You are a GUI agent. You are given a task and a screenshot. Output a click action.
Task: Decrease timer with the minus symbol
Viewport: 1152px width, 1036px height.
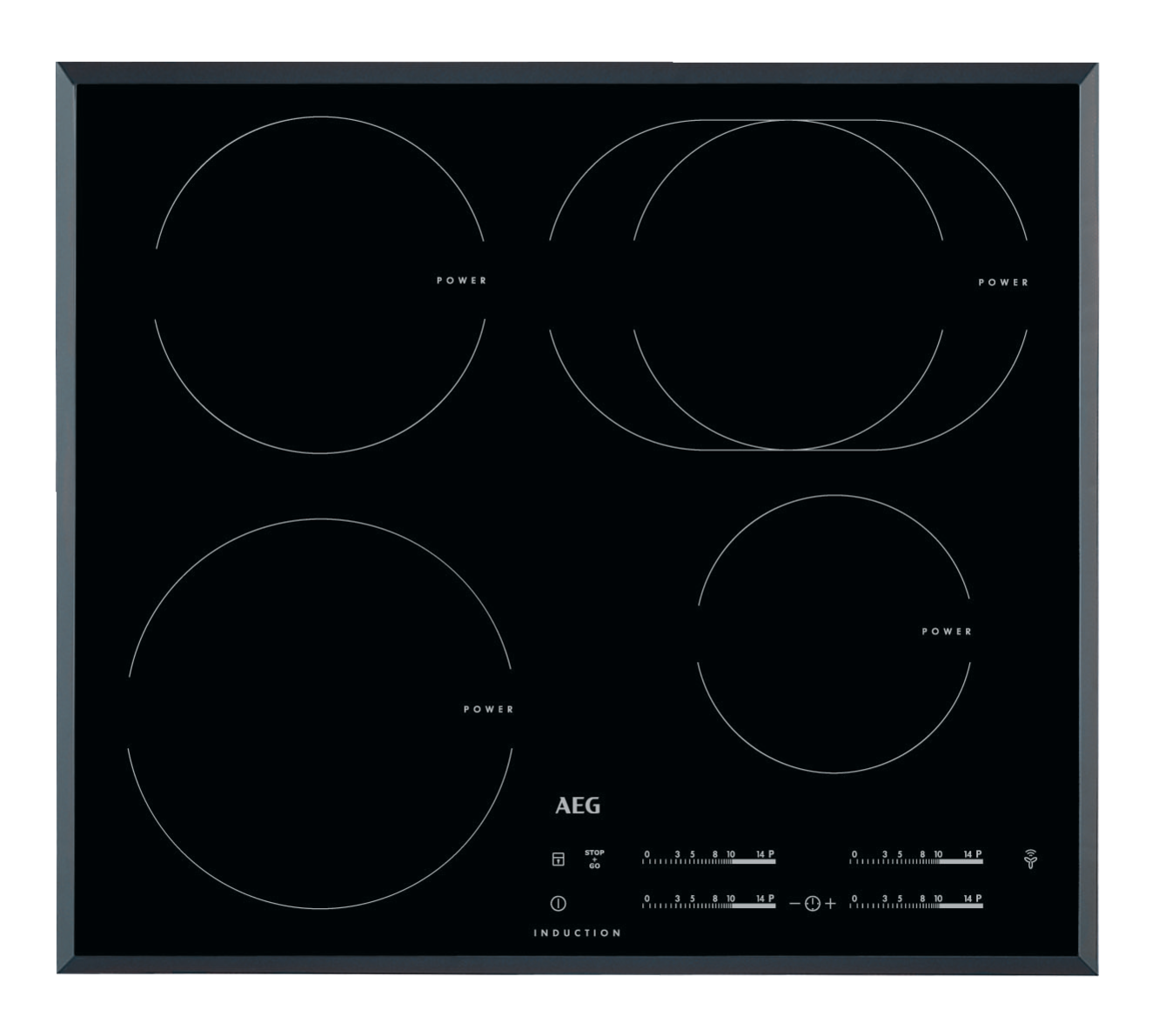coord(794,905)
